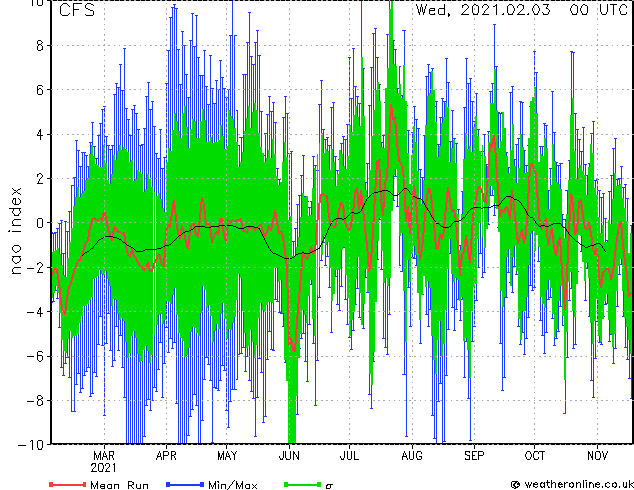Screen dimensions: 634x490
Task: Click the OCT month label
Action: point(535,456)
